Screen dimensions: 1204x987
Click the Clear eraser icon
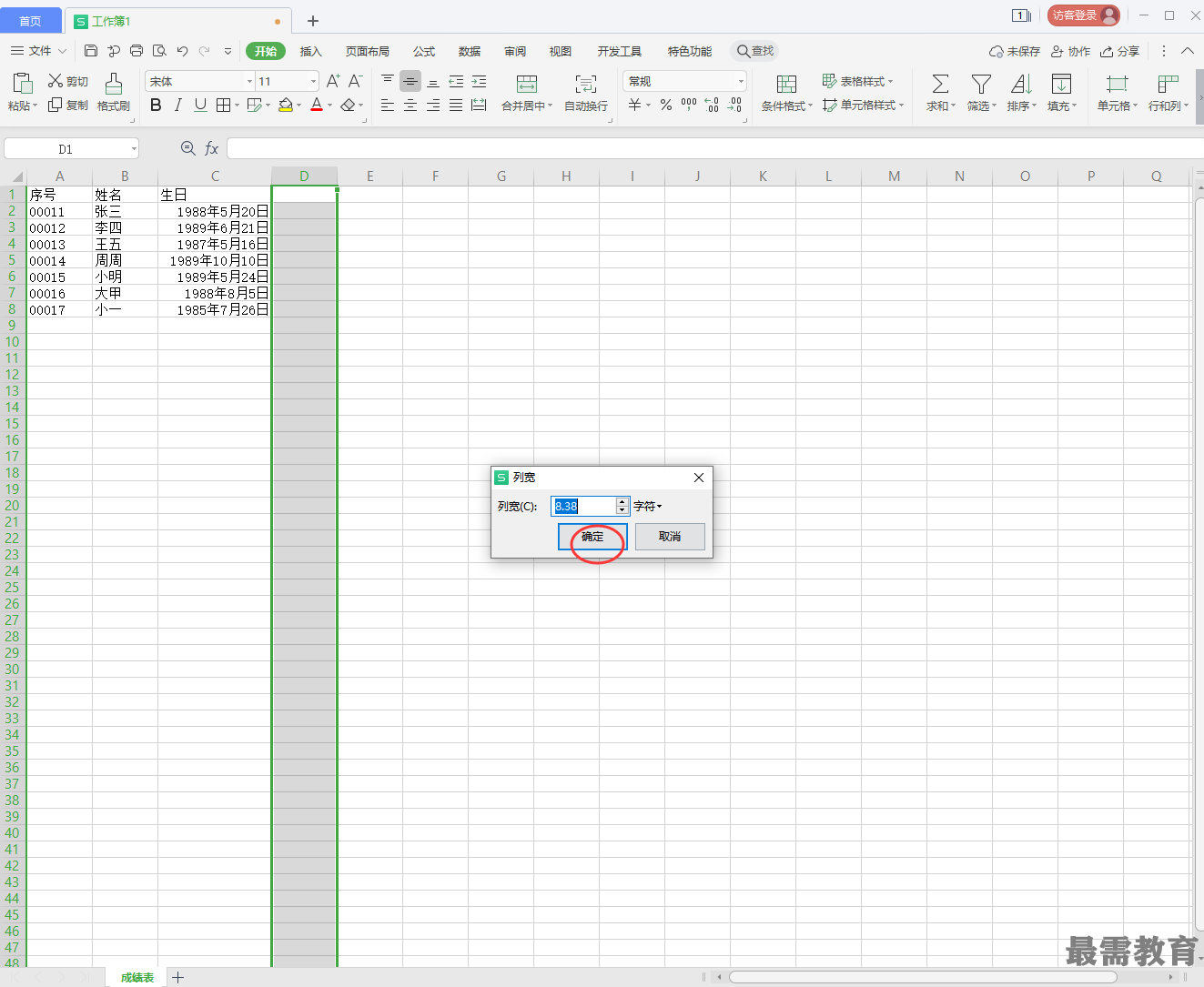pyautogui.click(x=348, y=106)
